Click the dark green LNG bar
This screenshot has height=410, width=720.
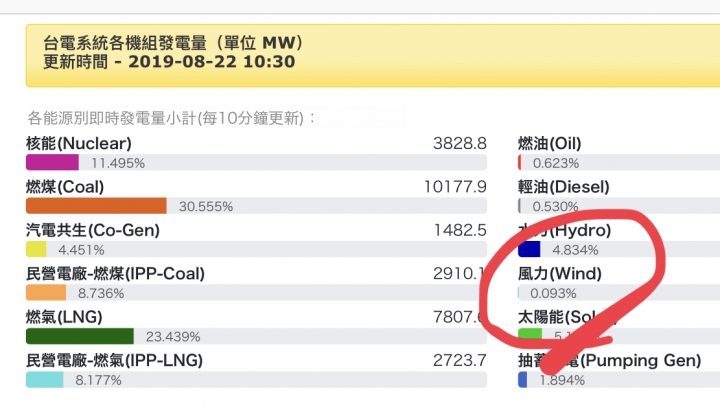[x=80, y=336]
